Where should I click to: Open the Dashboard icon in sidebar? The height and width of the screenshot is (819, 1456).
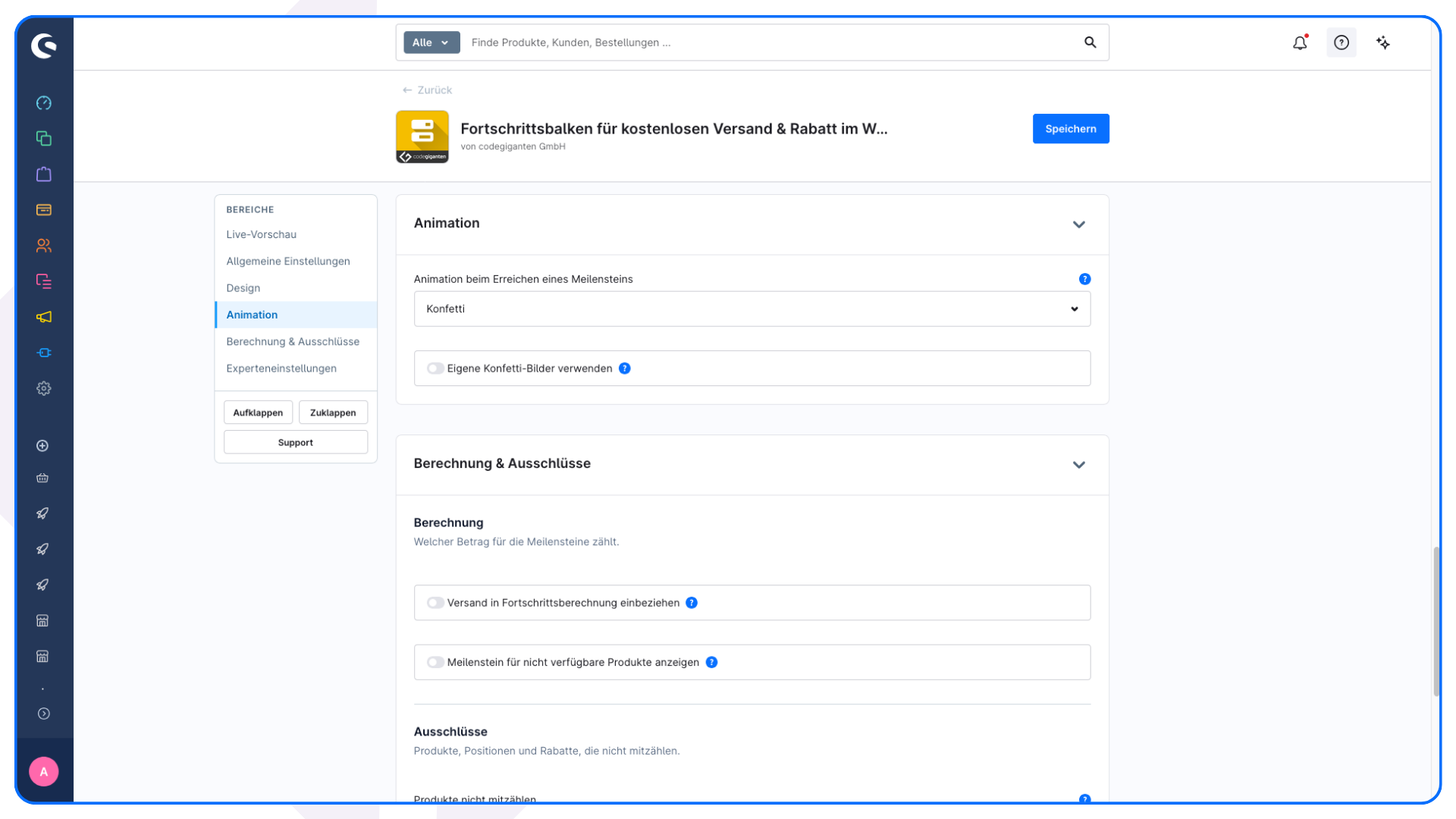[44, 103]
